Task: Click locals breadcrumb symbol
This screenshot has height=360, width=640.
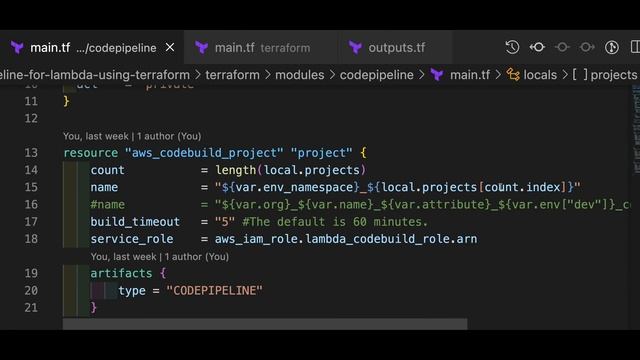Action: click(540, 75)
